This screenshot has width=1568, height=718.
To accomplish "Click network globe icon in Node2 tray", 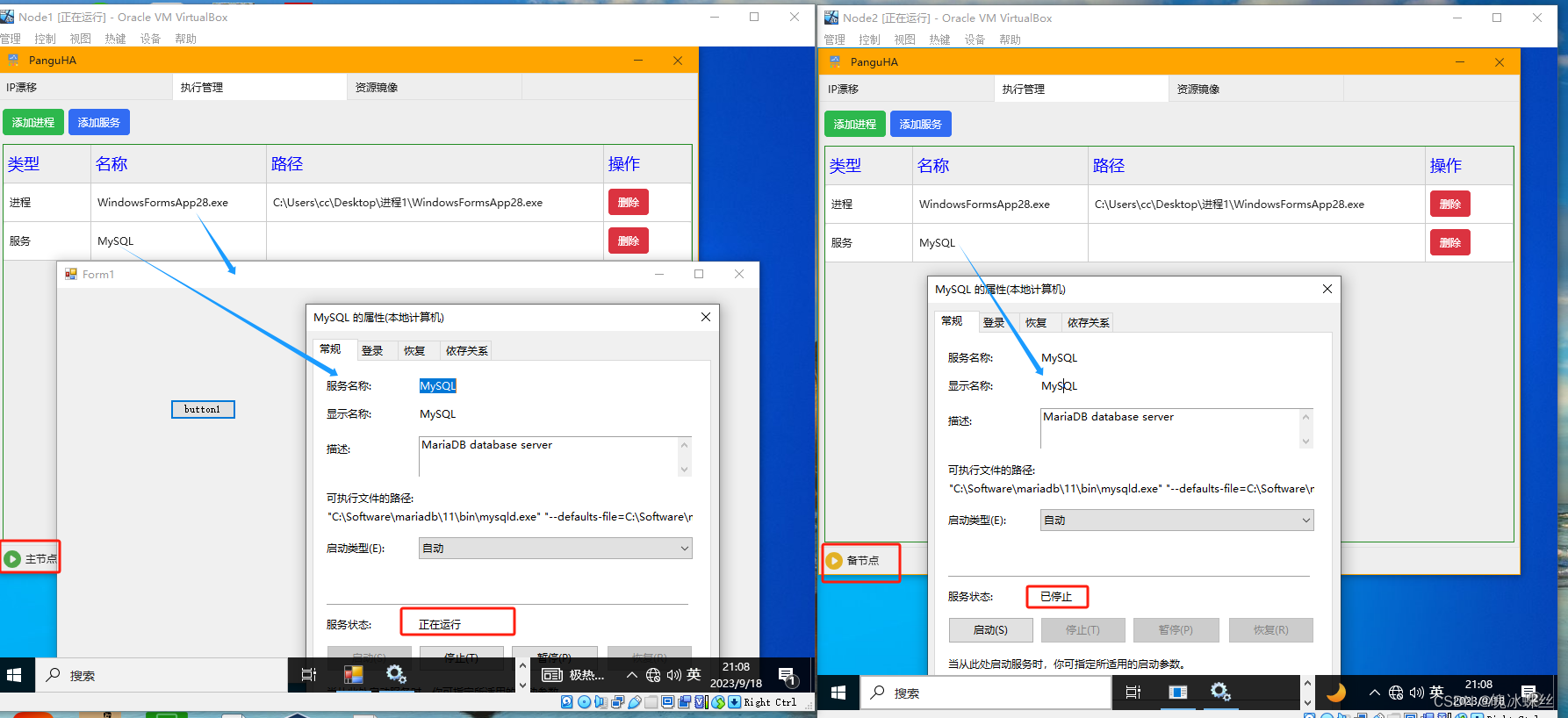I will (x=1396, y=693).
